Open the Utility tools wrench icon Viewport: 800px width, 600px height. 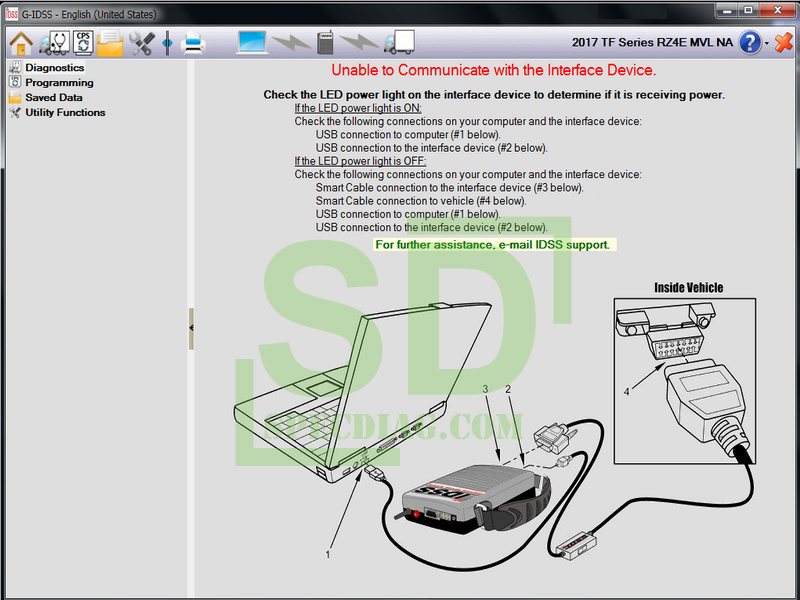tap(141, 43)
